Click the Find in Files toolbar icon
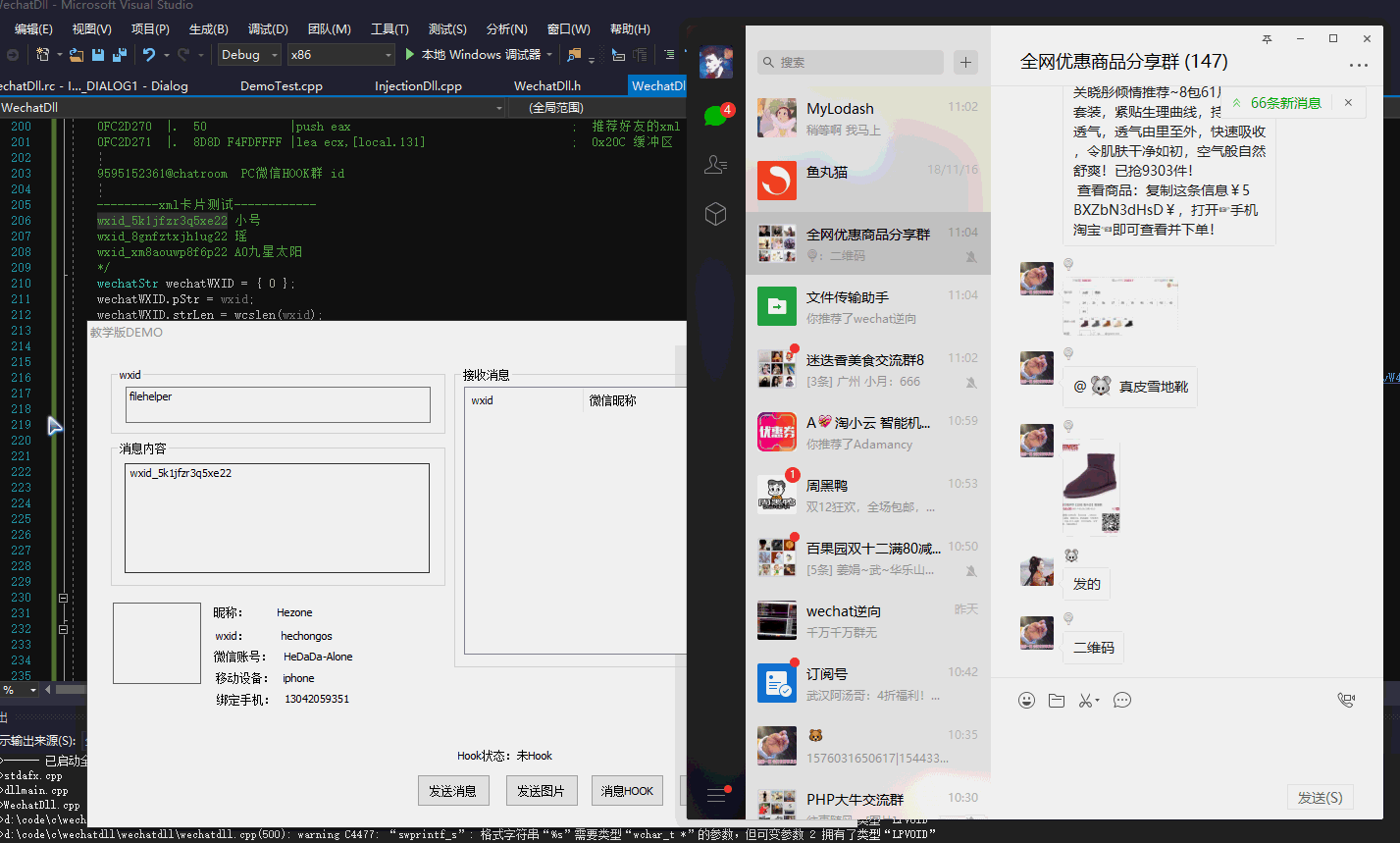The image size is (1400, 843). pyautogui.click(x=574, y=55)
